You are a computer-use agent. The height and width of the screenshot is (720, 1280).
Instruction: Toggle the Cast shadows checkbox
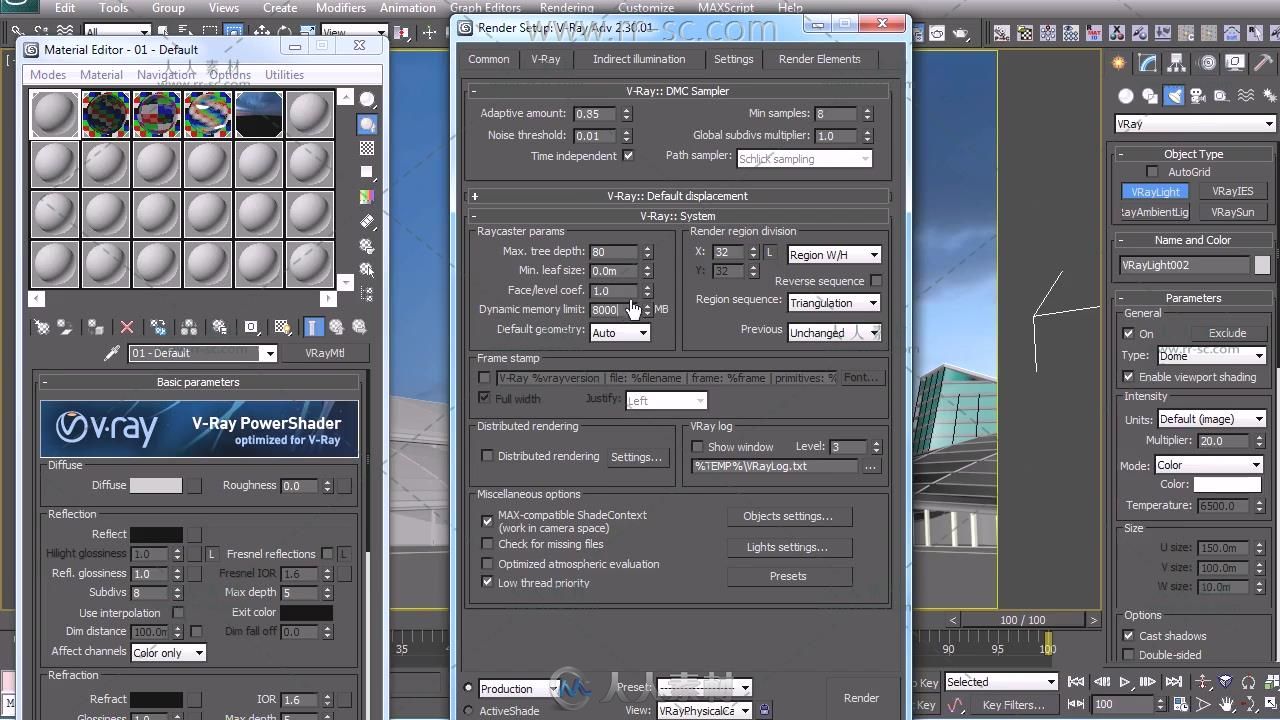pyautogui.click(x=1128, y=636)
